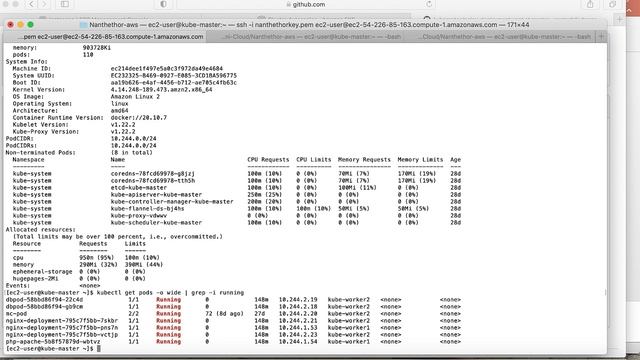Click the Kube-Proxy Version v1.22.2 value
The width and height of the screenshot is (640, 360).
pyautogui.click(x=123, y=131)
